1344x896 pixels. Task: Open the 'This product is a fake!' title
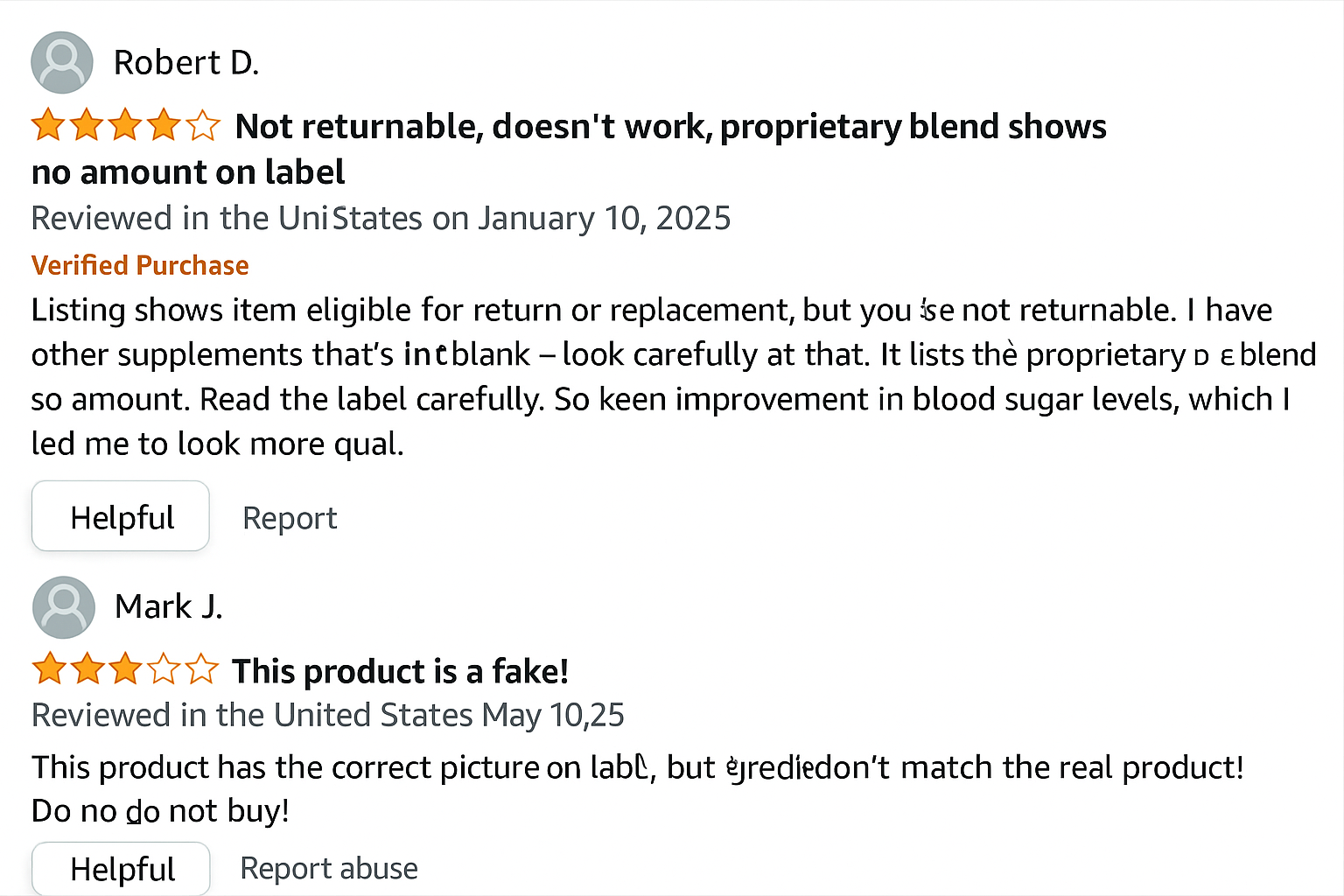(400, 671)
